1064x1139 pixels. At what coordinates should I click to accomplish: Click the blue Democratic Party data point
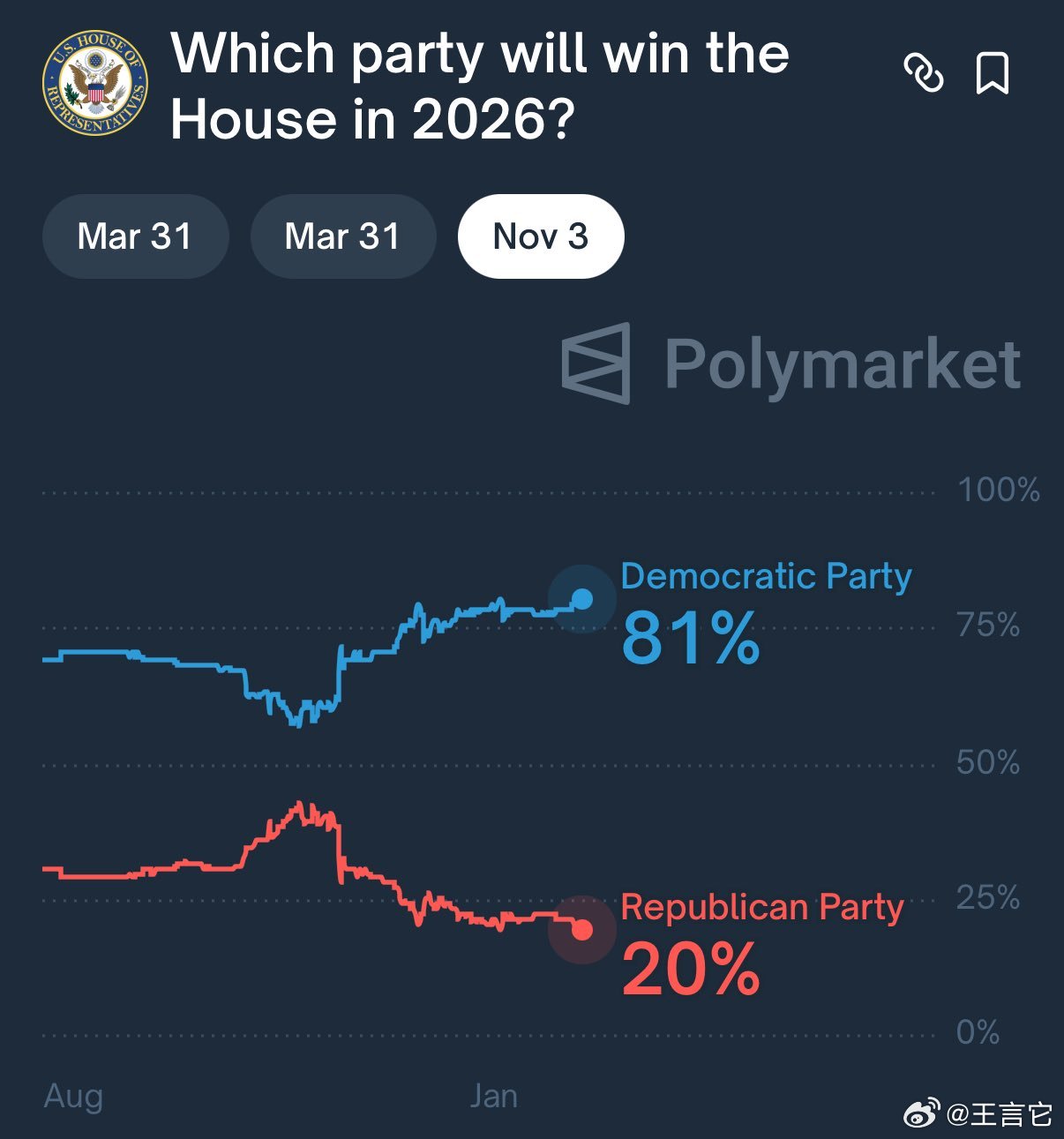[582, 599]
